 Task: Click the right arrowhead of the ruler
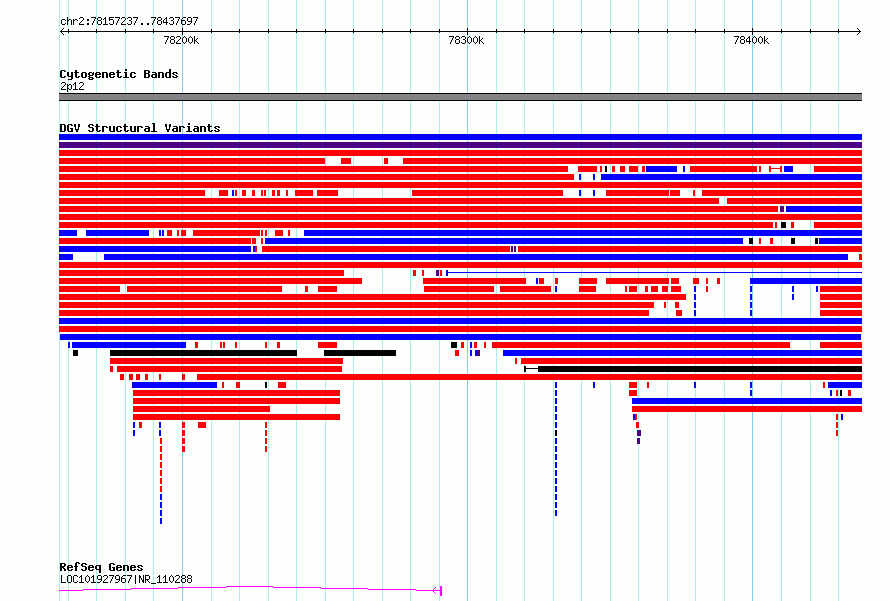pyautogui.click(x=858, y=31)
